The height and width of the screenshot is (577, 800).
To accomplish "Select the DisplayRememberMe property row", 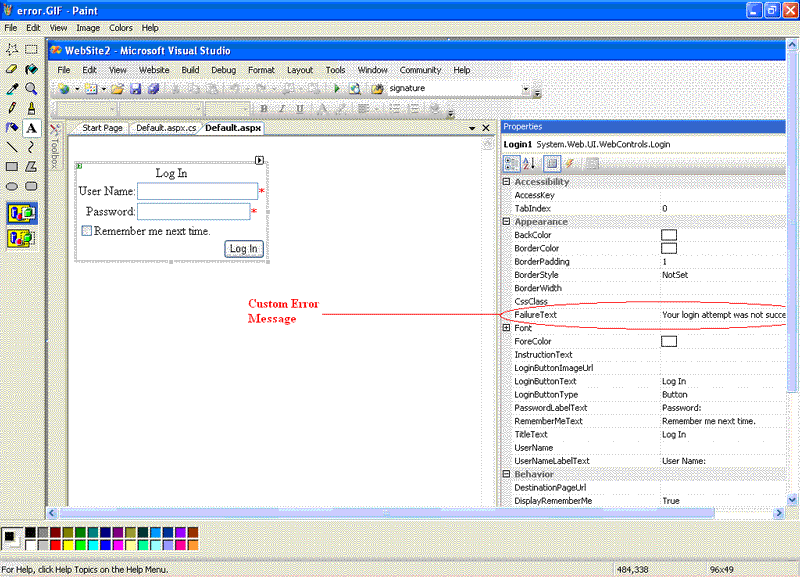I will click(x=644, y=501).
